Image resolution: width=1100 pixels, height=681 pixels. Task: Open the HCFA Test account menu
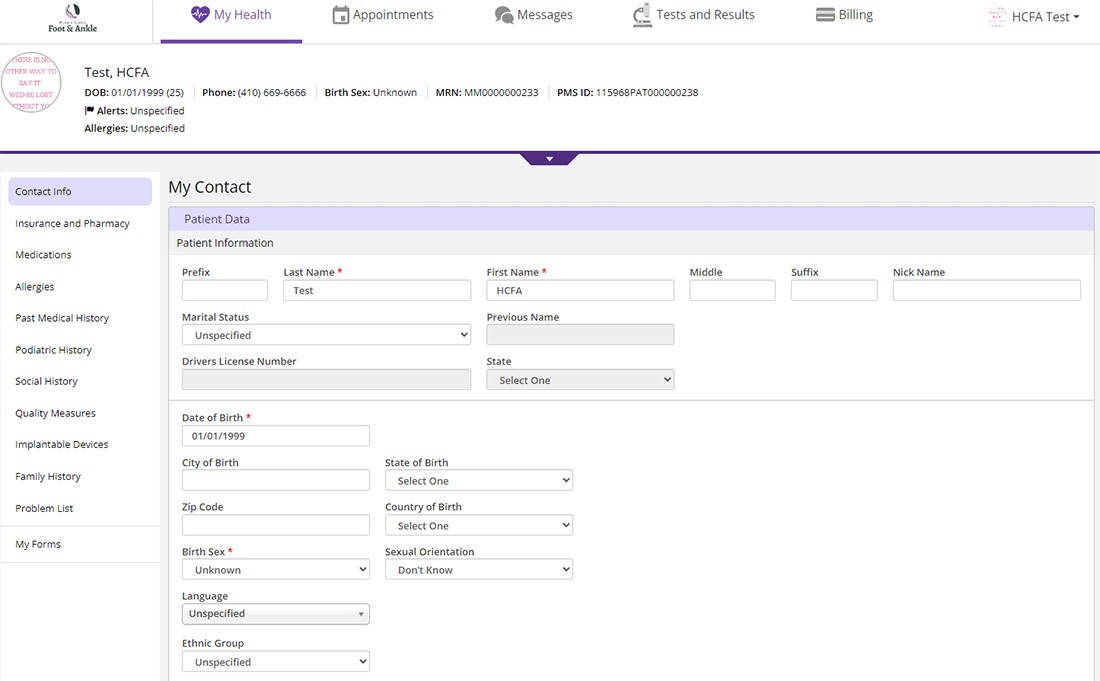tap(1034, 17)
